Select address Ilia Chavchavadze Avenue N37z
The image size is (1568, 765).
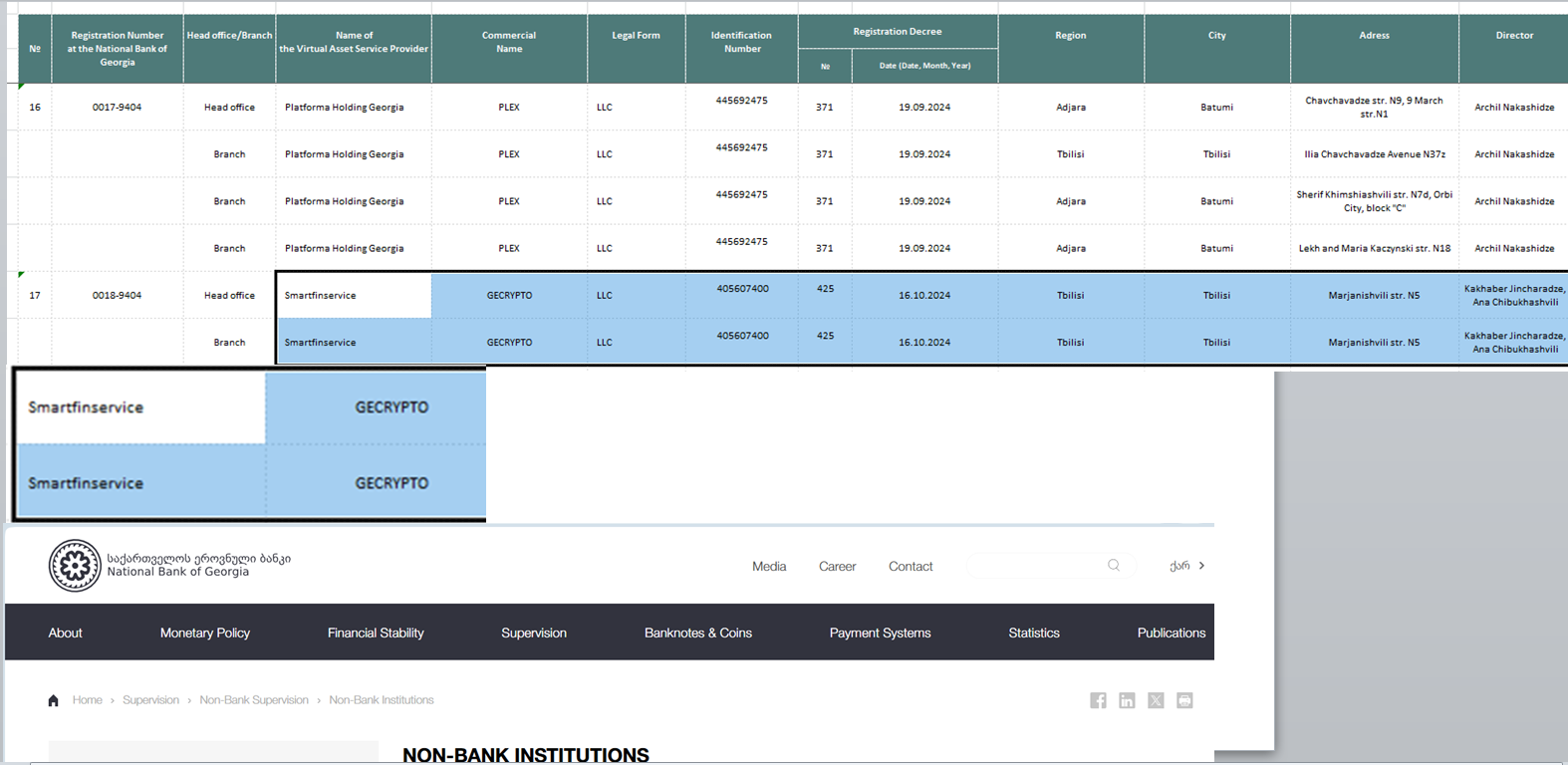(x=1375, y=154)
